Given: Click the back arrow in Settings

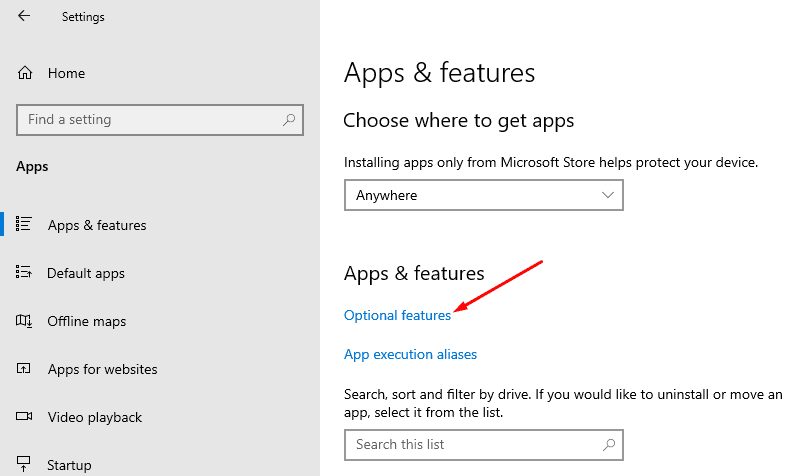Looking at the screenshot, I should 24,16.
